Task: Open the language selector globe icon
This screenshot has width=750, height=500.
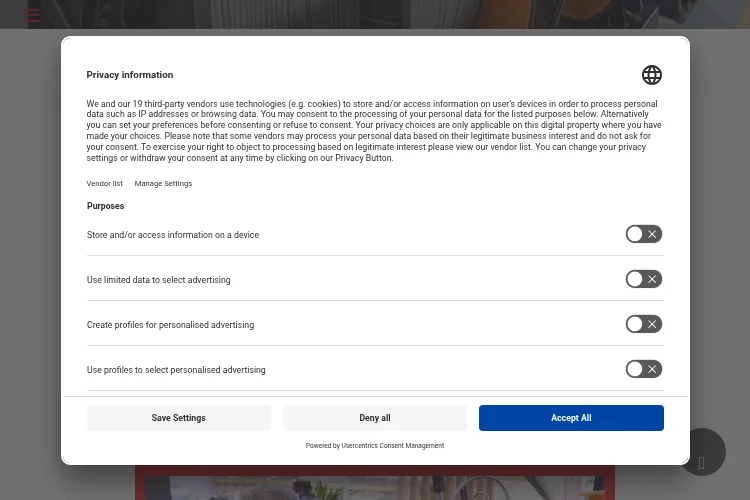Action: point(651,75)
